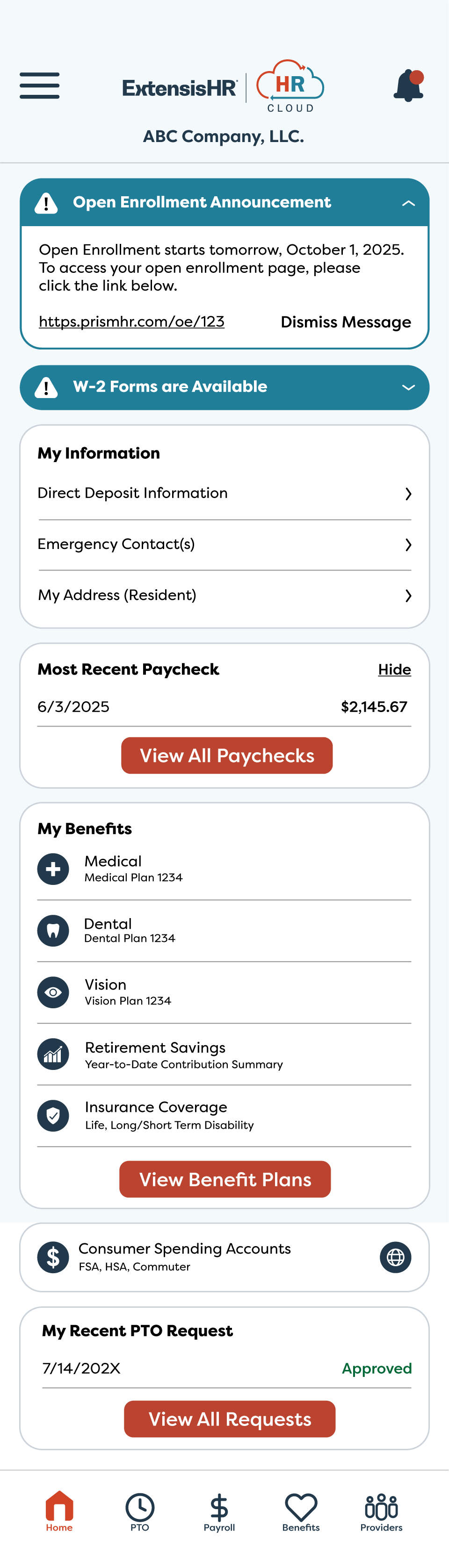Screen dimensions: 449x1568
Task: Click the Medical plus icon
Action: (53, 869)
